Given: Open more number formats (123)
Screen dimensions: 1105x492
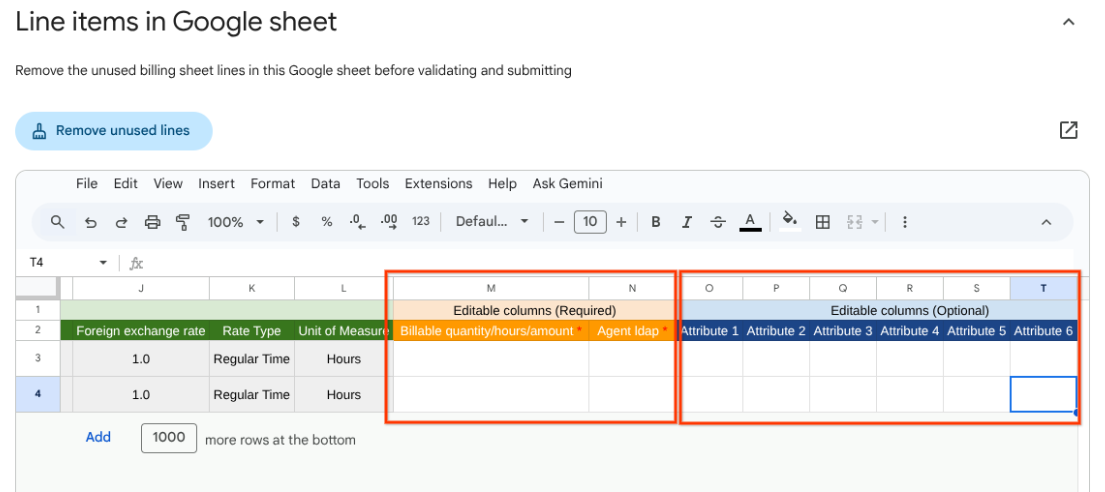Looking at the screenshot, I should click(421, 222).
